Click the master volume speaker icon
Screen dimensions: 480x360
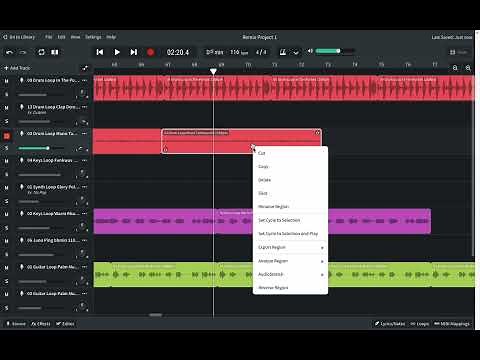point(310,51)
